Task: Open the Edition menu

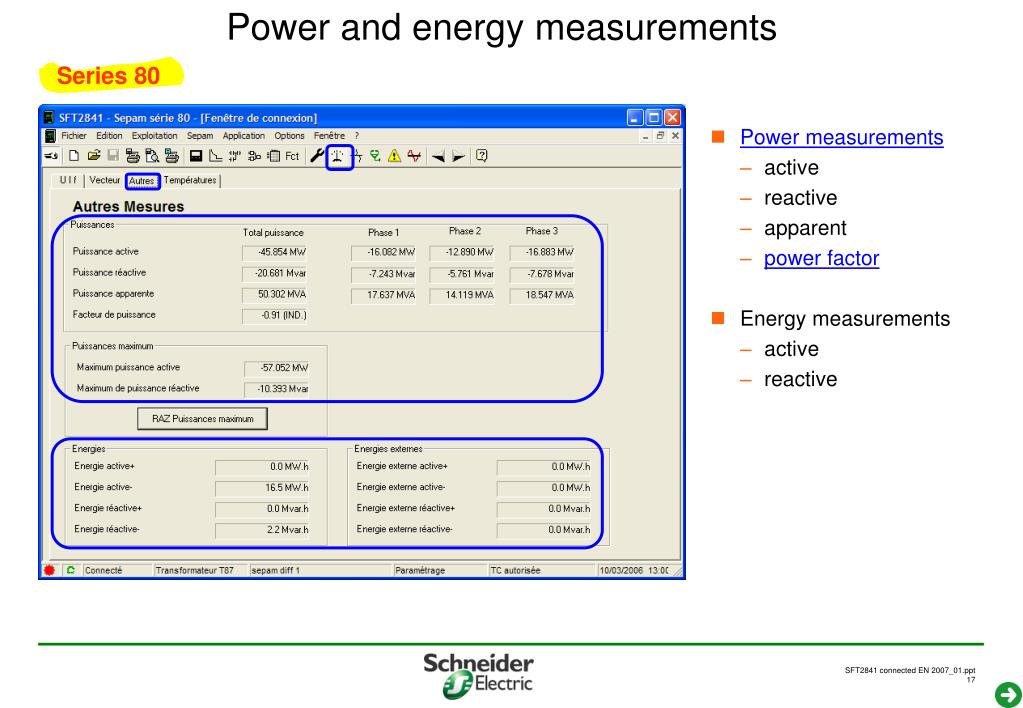Action: click(x=109, y=136)
